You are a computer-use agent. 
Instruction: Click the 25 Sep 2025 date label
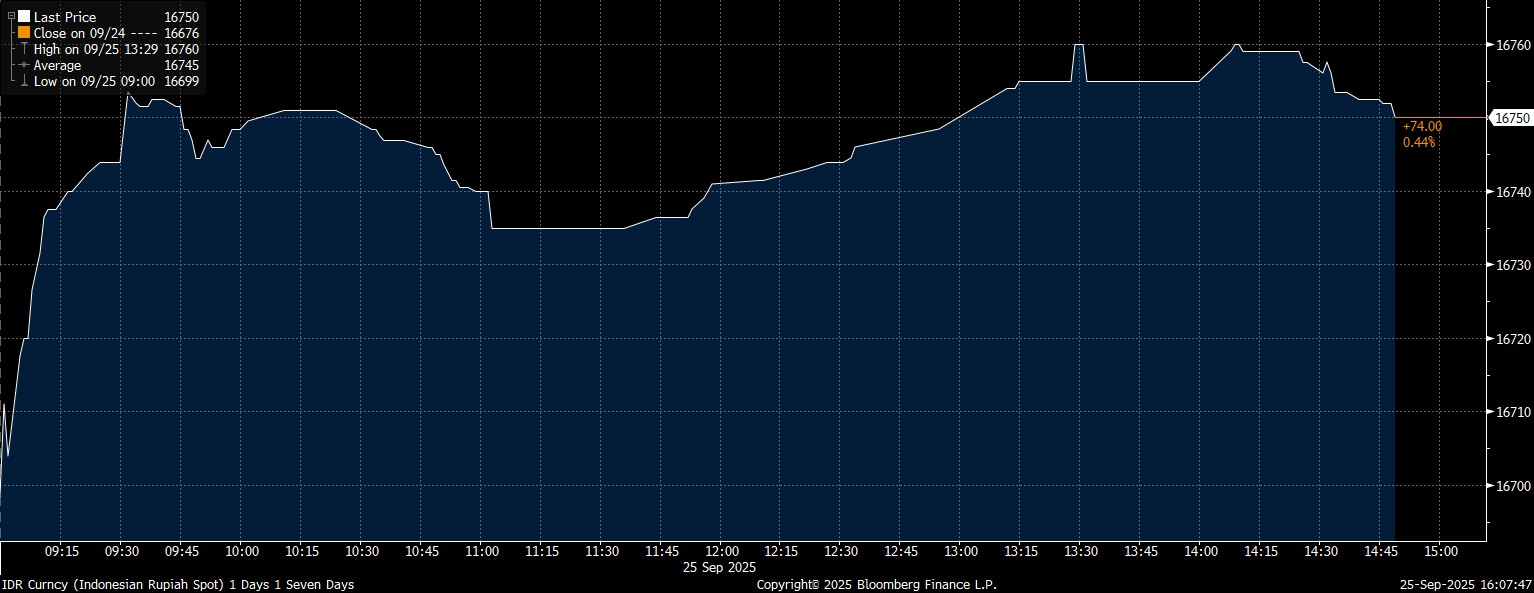[721, 567]
